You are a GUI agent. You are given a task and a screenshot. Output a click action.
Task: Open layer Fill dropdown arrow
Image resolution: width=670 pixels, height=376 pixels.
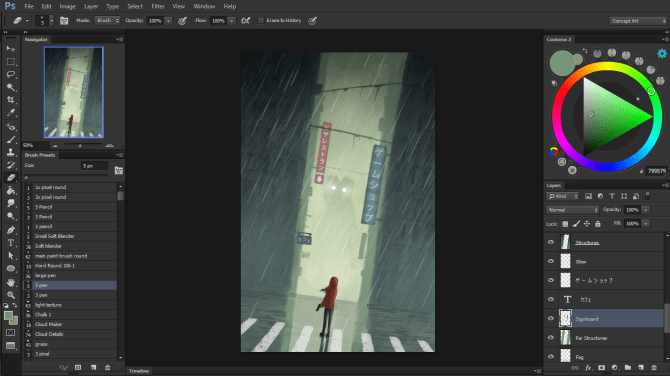(x=646, y=223)
